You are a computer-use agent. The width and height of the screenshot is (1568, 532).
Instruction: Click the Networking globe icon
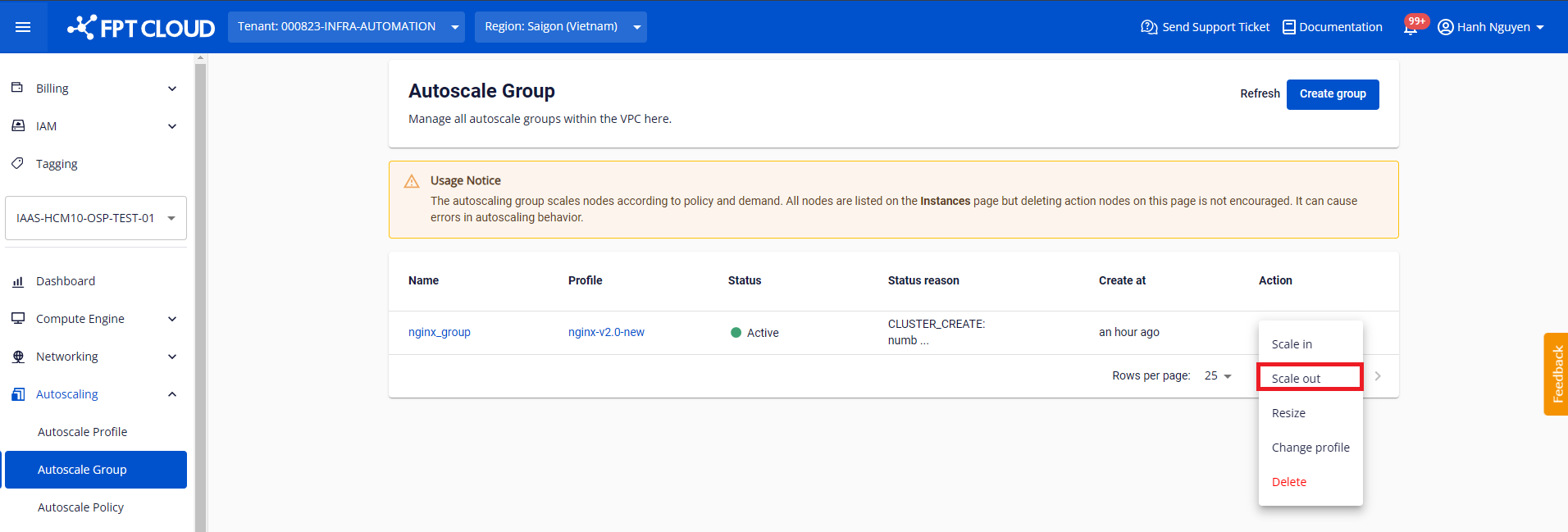click(17, 357)
